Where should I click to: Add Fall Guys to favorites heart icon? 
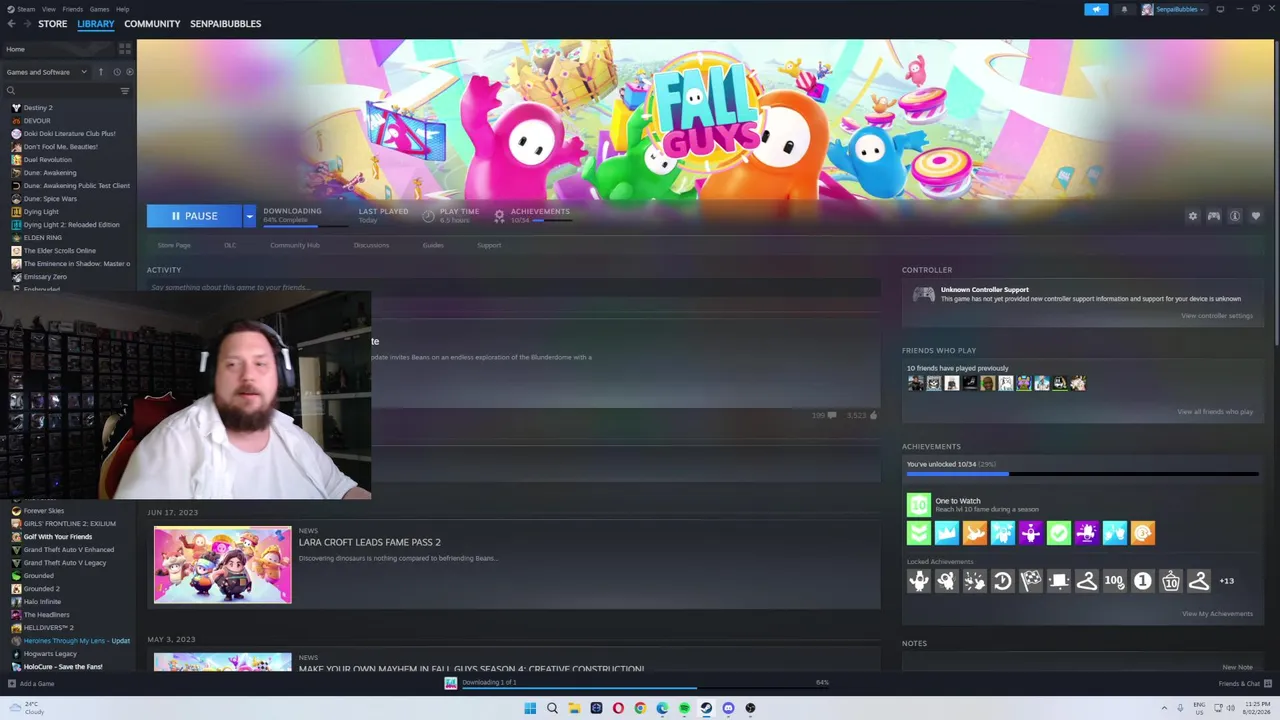point(1256,216)
